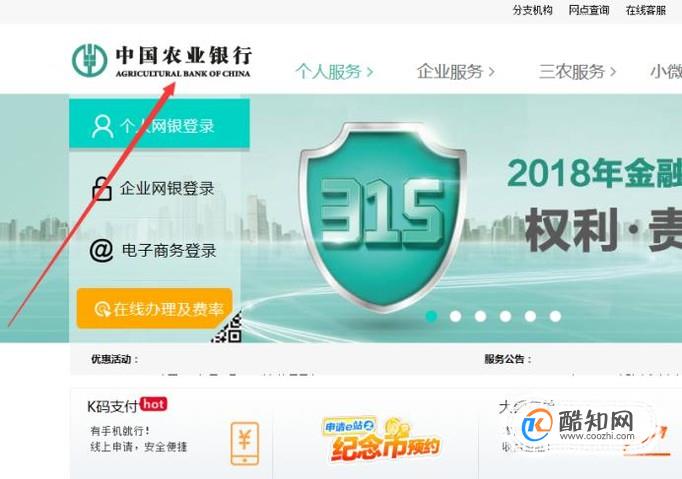682x479 pixels.
Task: Expand the 个人服务 navigation menu
Action: pyautogui.click(x=334, y=71)
